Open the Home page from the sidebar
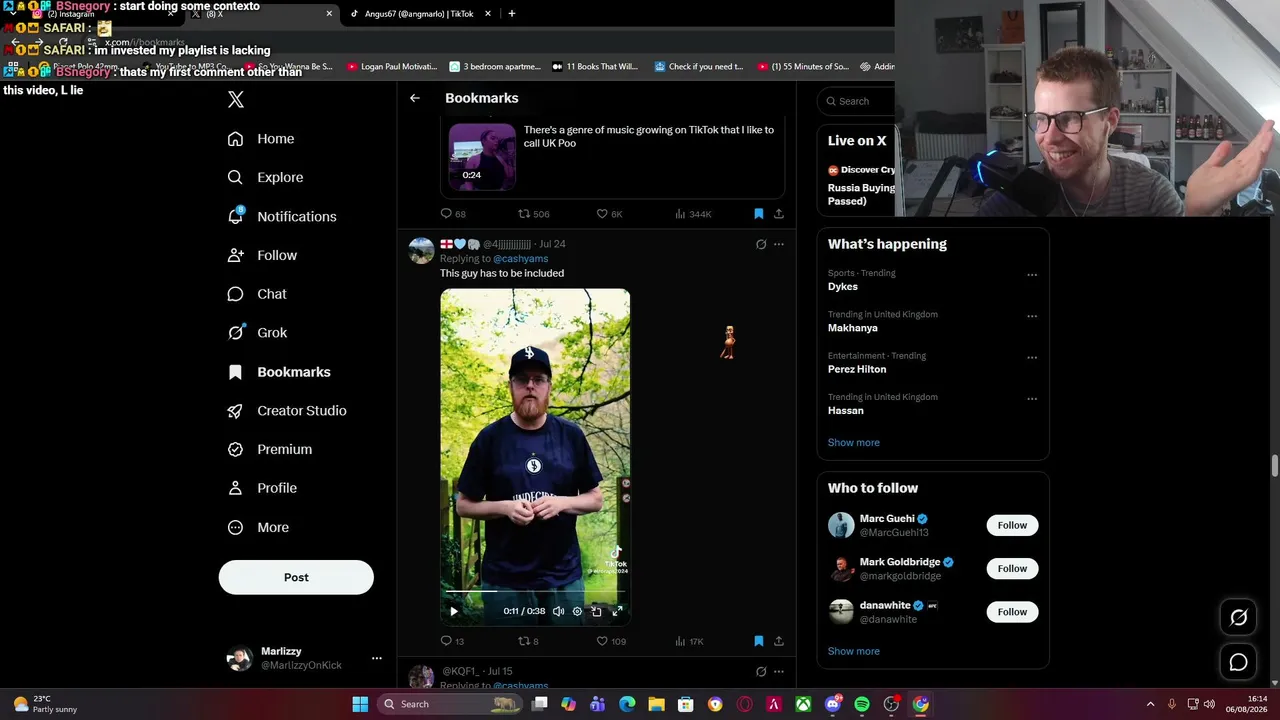 coord(260,139)
